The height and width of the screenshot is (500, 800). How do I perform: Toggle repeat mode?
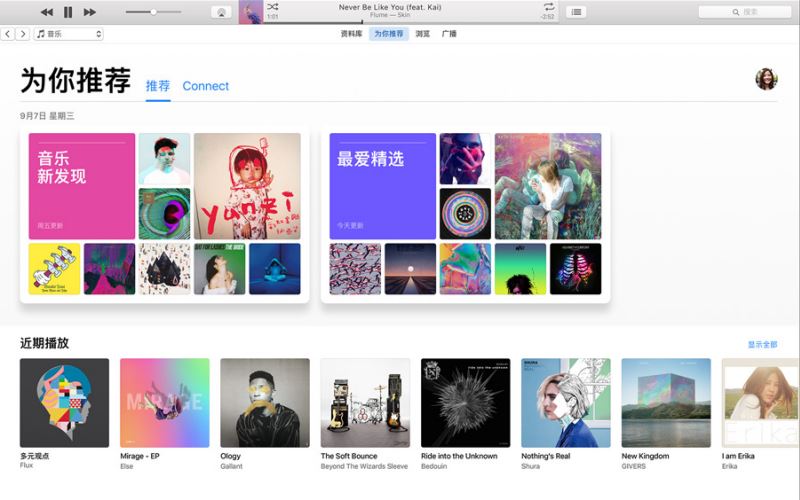[x=548, y=7]
